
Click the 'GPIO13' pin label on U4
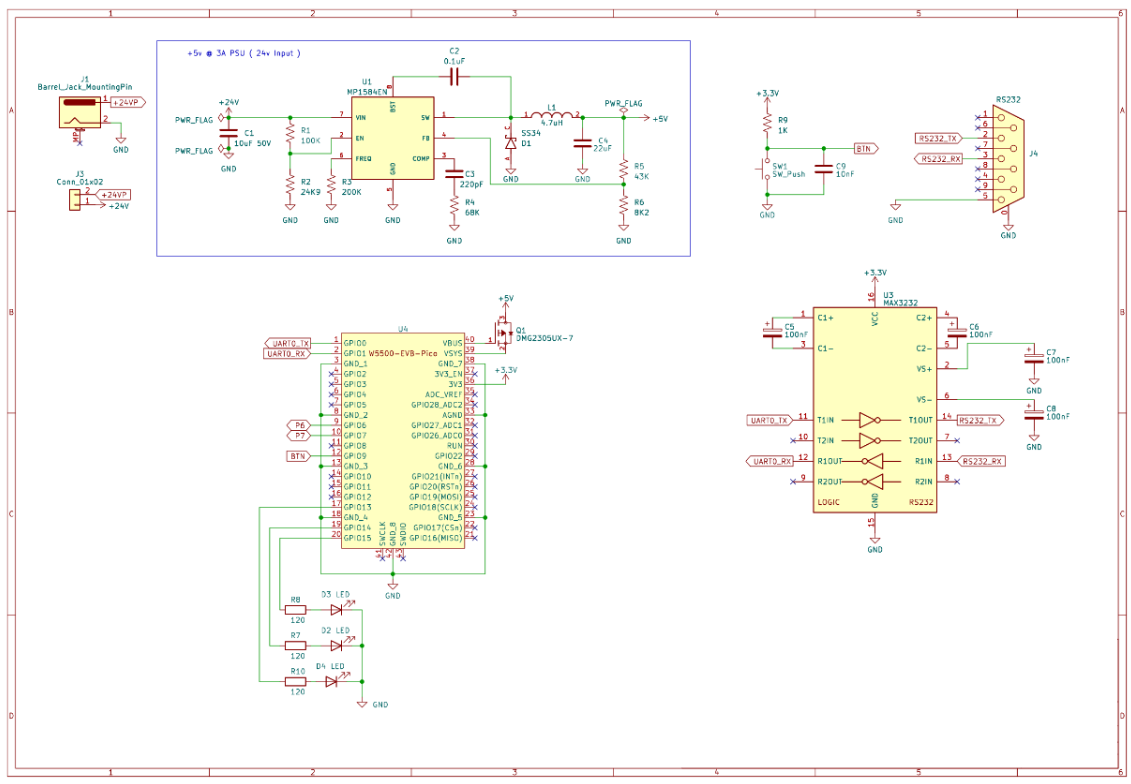tap(357, 507)
